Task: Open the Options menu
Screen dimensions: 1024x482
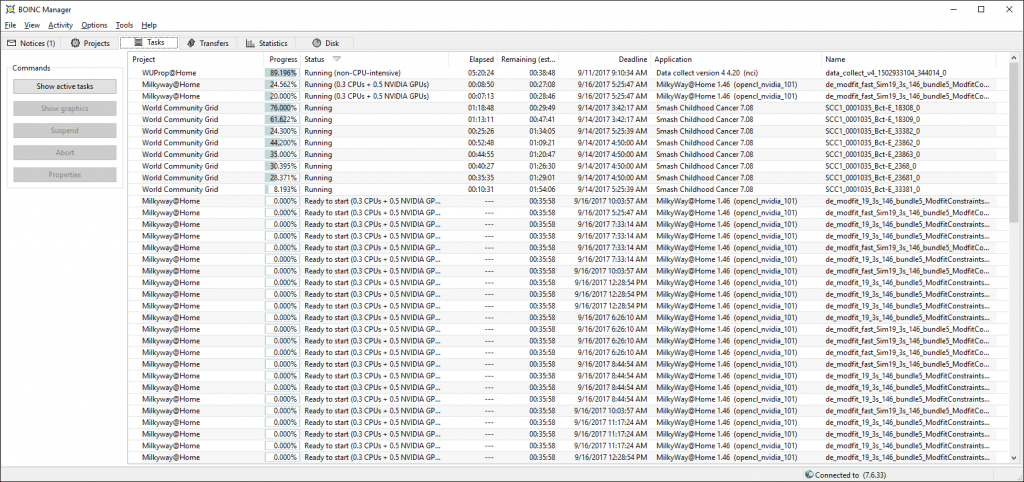Action: (x=94, y=24)
